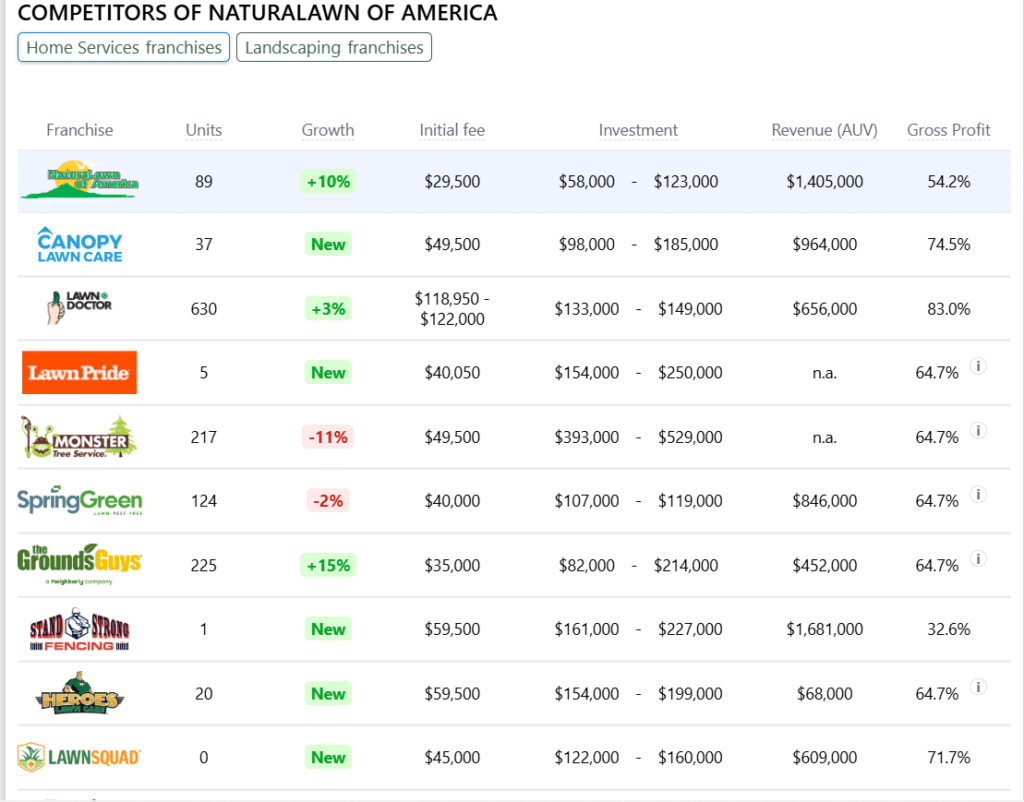Image resolution: width=1024 pixels, height=802 pixels.
Task: Open the Canopy Lawn Care logo
Action: pos(80,244)
